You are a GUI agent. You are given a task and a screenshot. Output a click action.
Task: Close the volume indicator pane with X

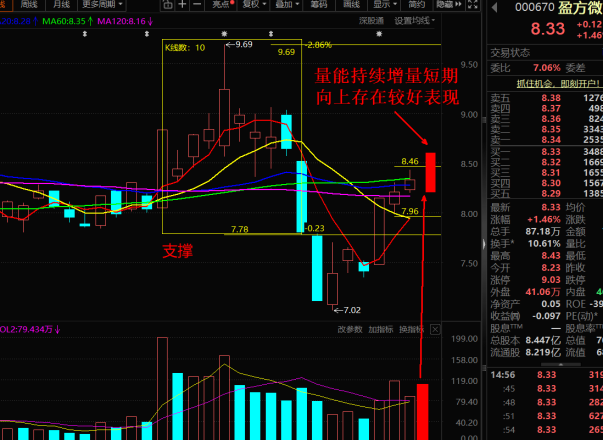pos(435,330)
